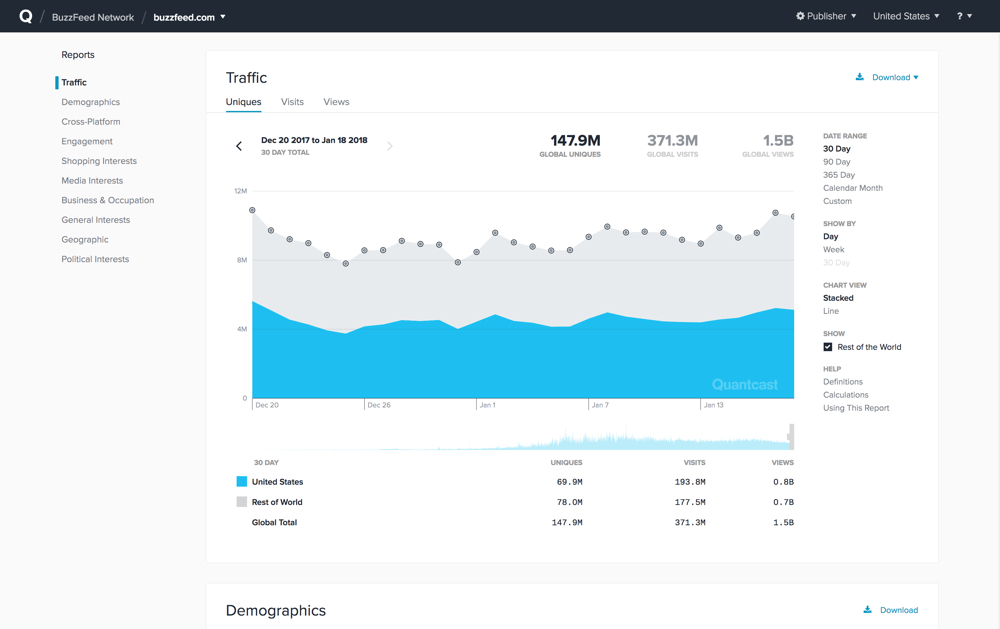This screenshot has height=629, width=1000.
Task: Click the 147.9M Global Uniques metric
Action: (570, 145)
